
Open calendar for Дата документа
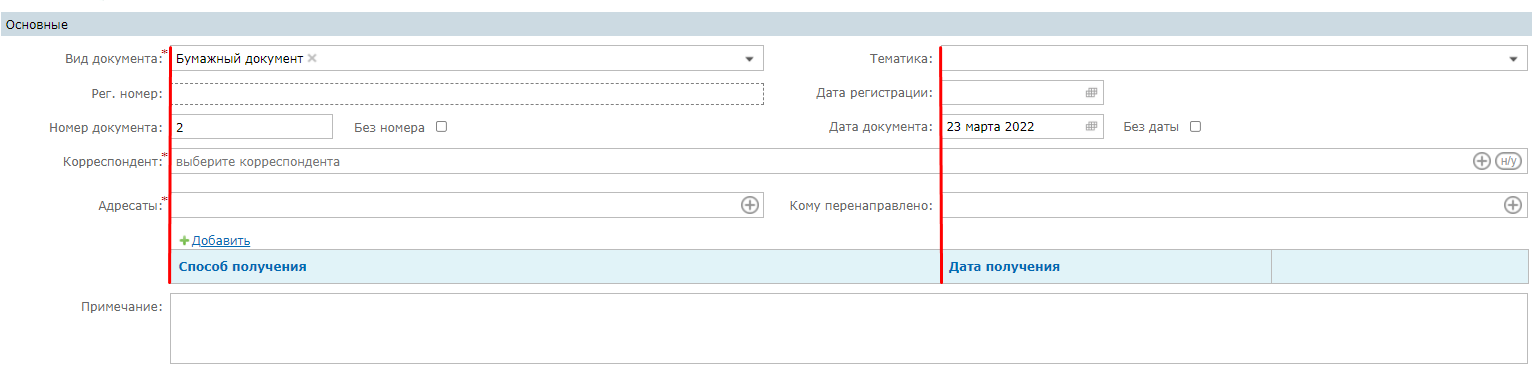1091,127
